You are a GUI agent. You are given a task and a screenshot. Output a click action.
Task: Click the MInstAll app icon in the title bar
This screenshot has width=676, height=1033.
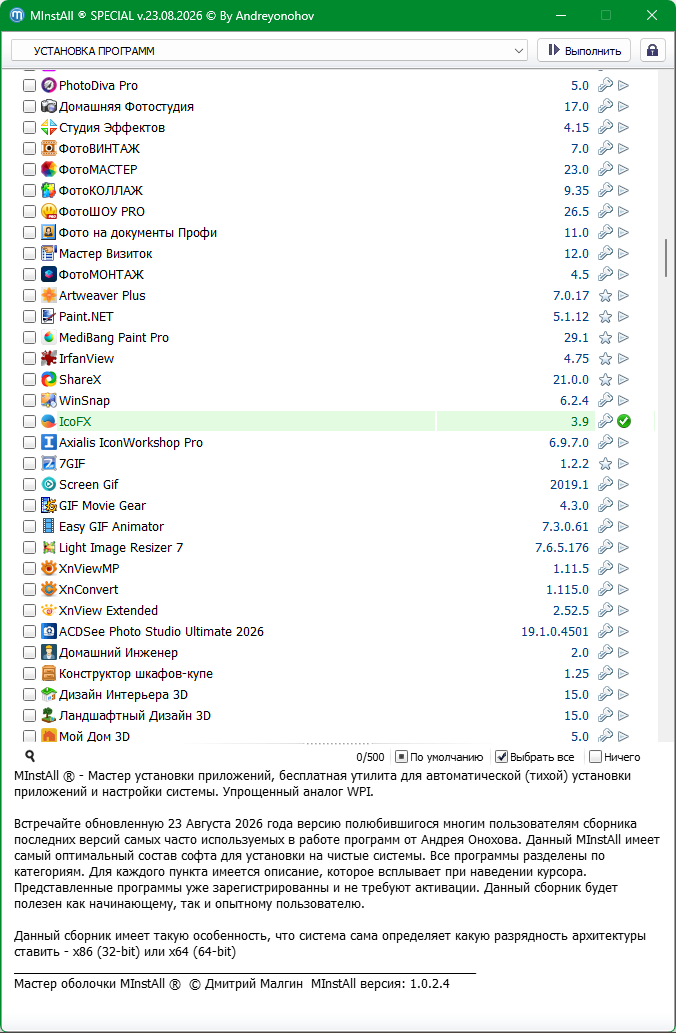[18, 15]
